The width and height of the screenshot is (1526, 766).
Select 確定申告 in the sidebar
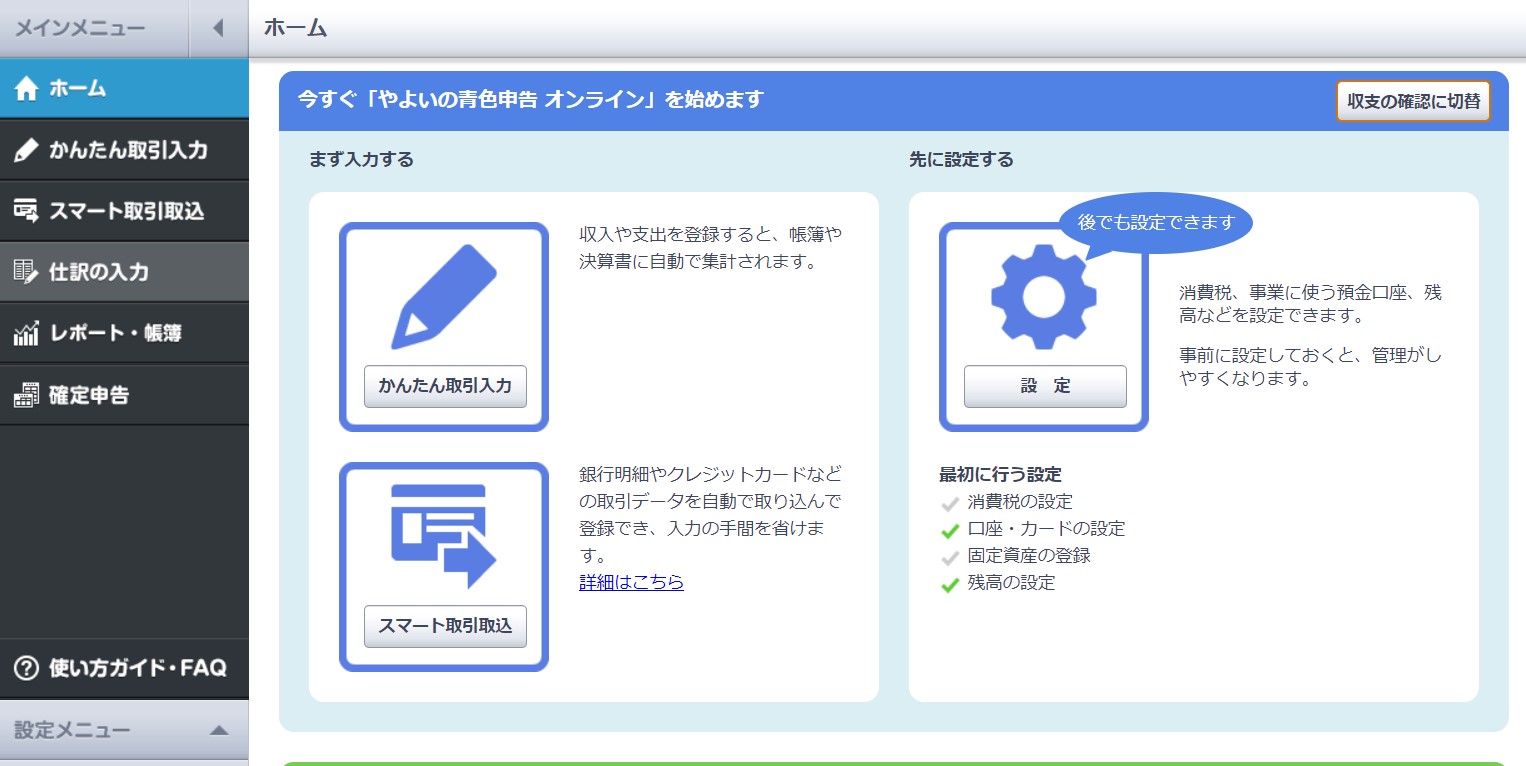tap(124, 395)
